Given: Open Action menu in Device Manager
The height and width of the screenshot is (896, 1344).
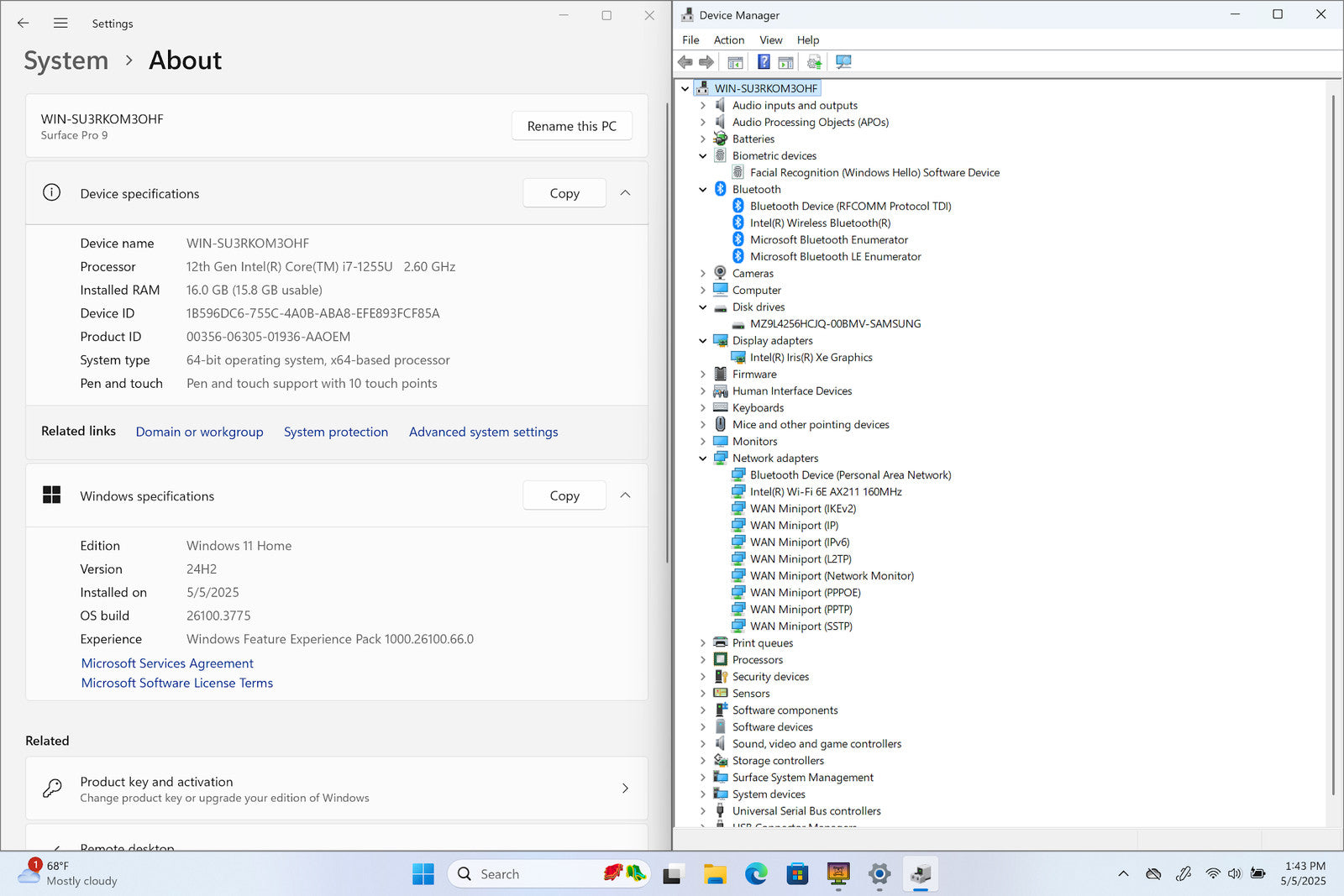Looking at the screenshot, I should 729,39.
